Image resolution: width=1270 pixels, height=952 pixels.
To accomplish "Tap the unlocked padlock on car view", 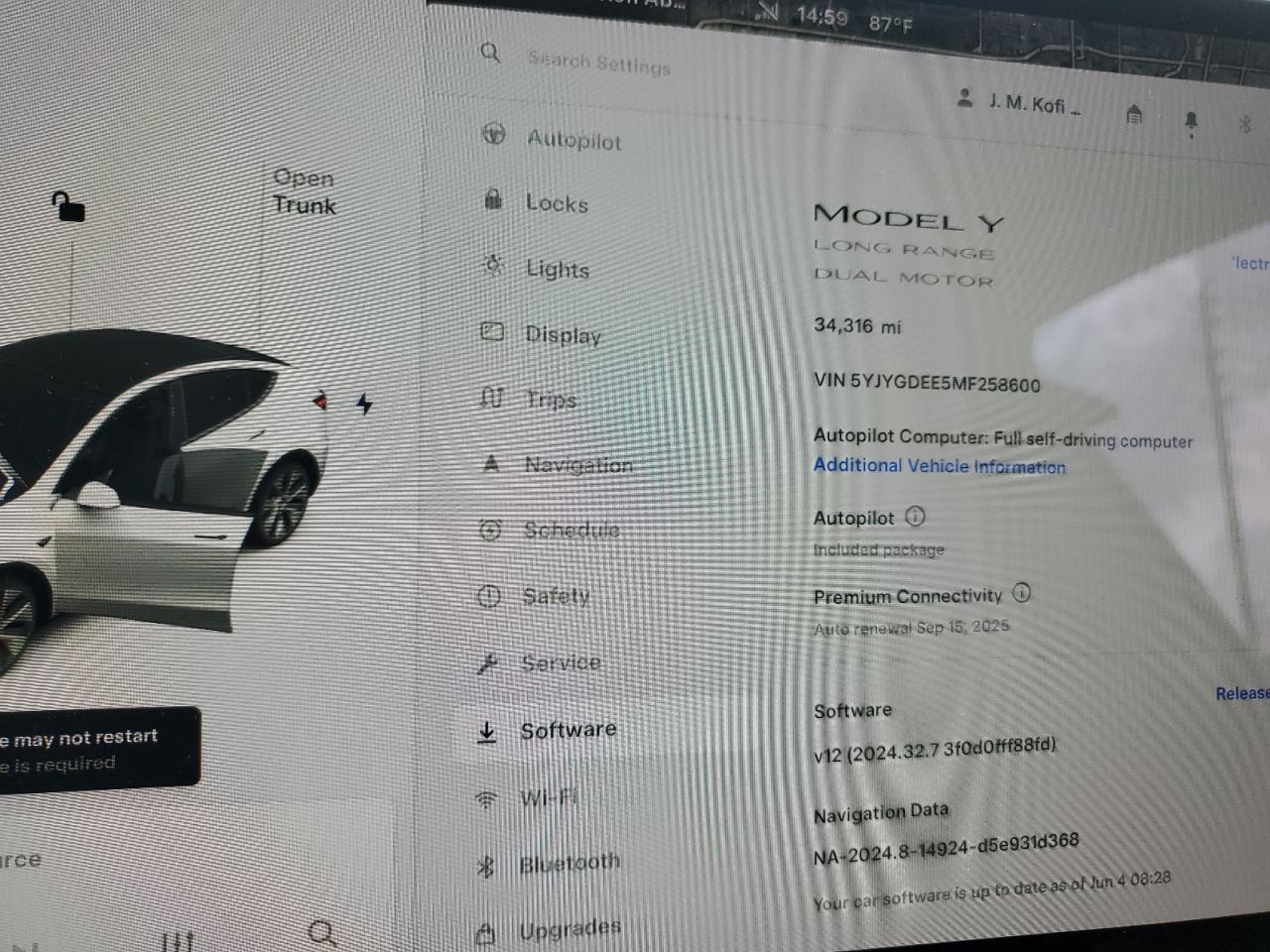I will point(67,205).
